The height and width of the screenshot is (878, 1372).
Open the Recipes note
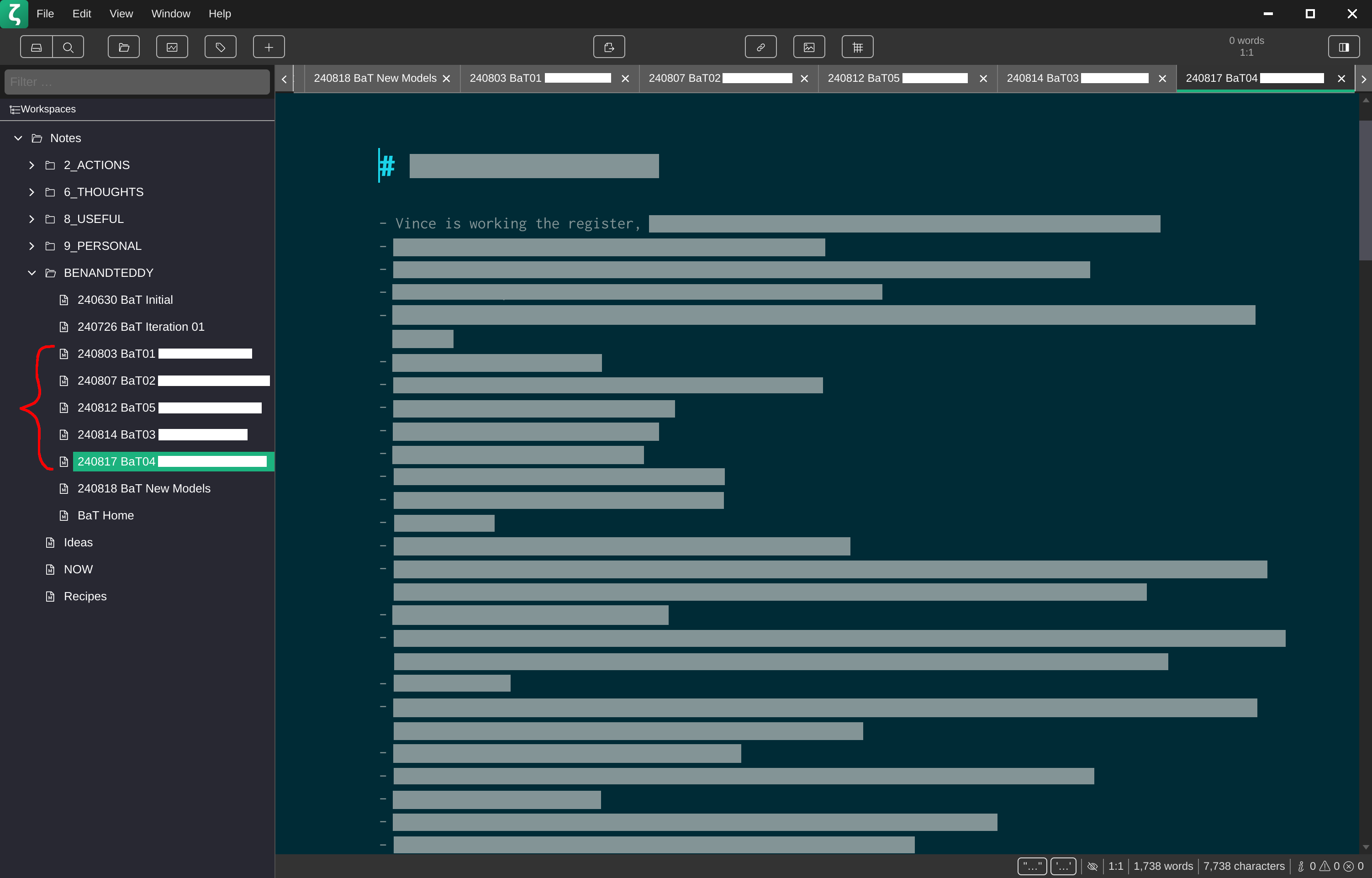pos(85,596)
